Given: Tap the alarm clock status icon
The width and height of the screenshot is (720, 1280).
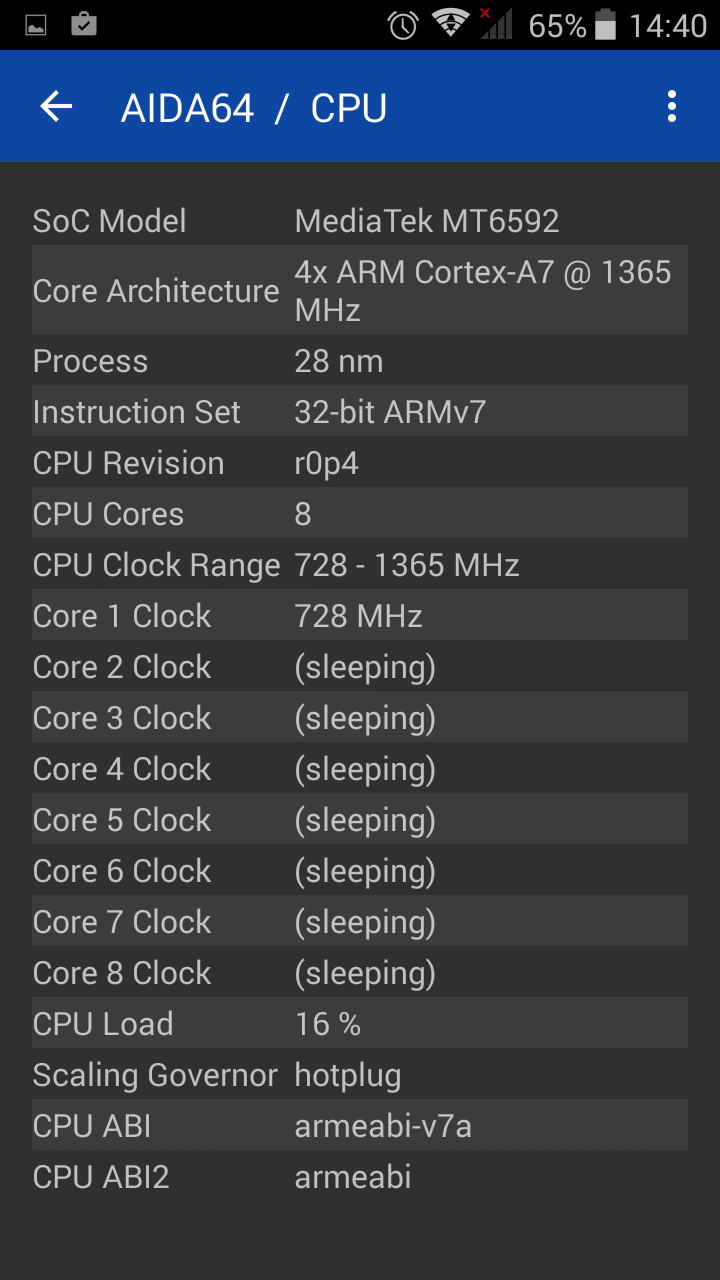Looking at the screenshot, I should [403, 25].
